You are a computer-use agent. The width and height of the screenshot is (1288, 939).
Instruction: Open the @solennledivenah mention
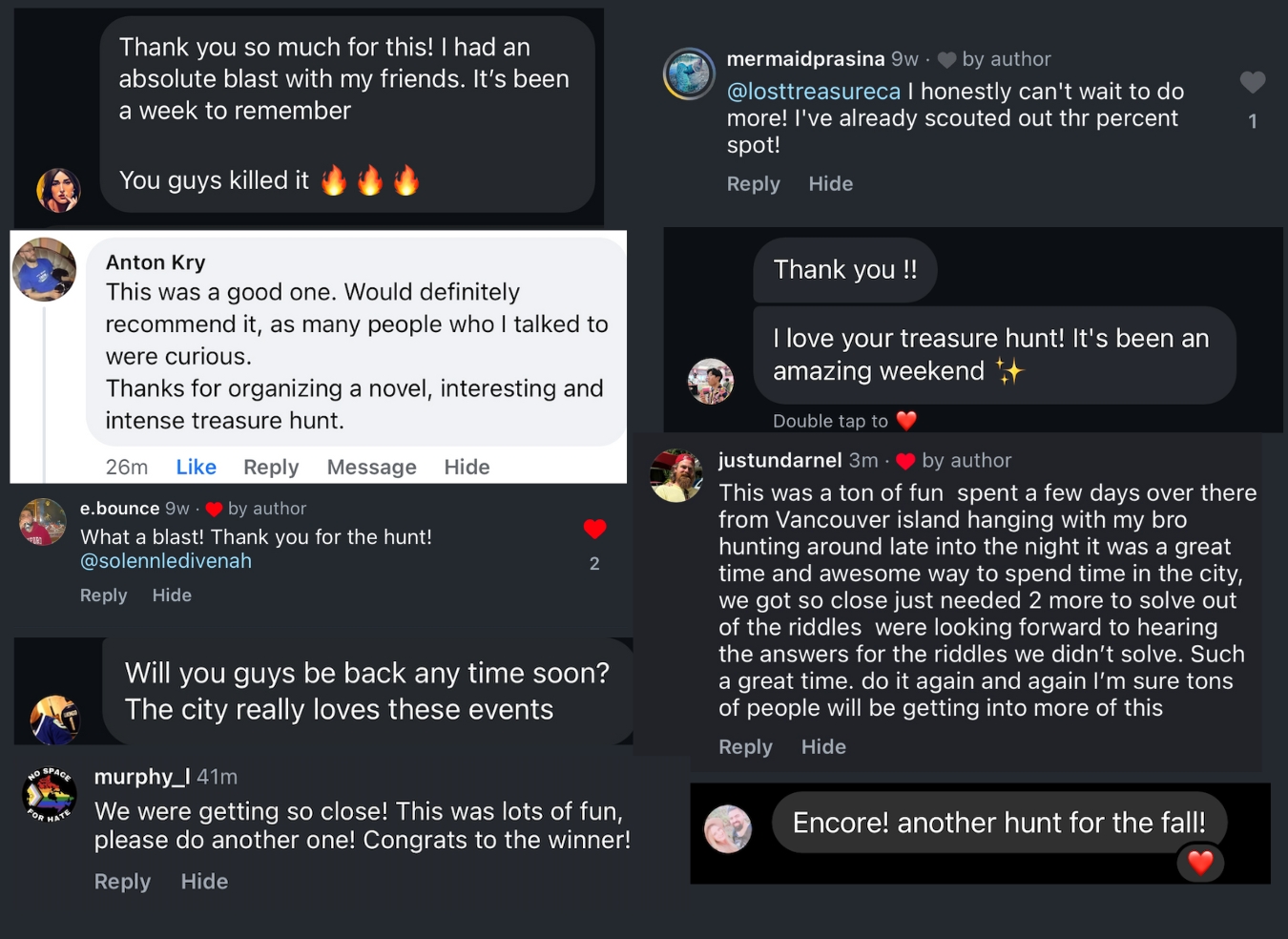166,561
